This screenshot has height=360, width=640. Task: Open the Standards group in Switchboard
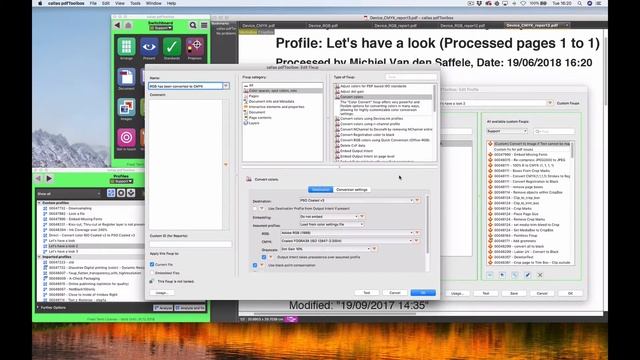pos(172,47)
